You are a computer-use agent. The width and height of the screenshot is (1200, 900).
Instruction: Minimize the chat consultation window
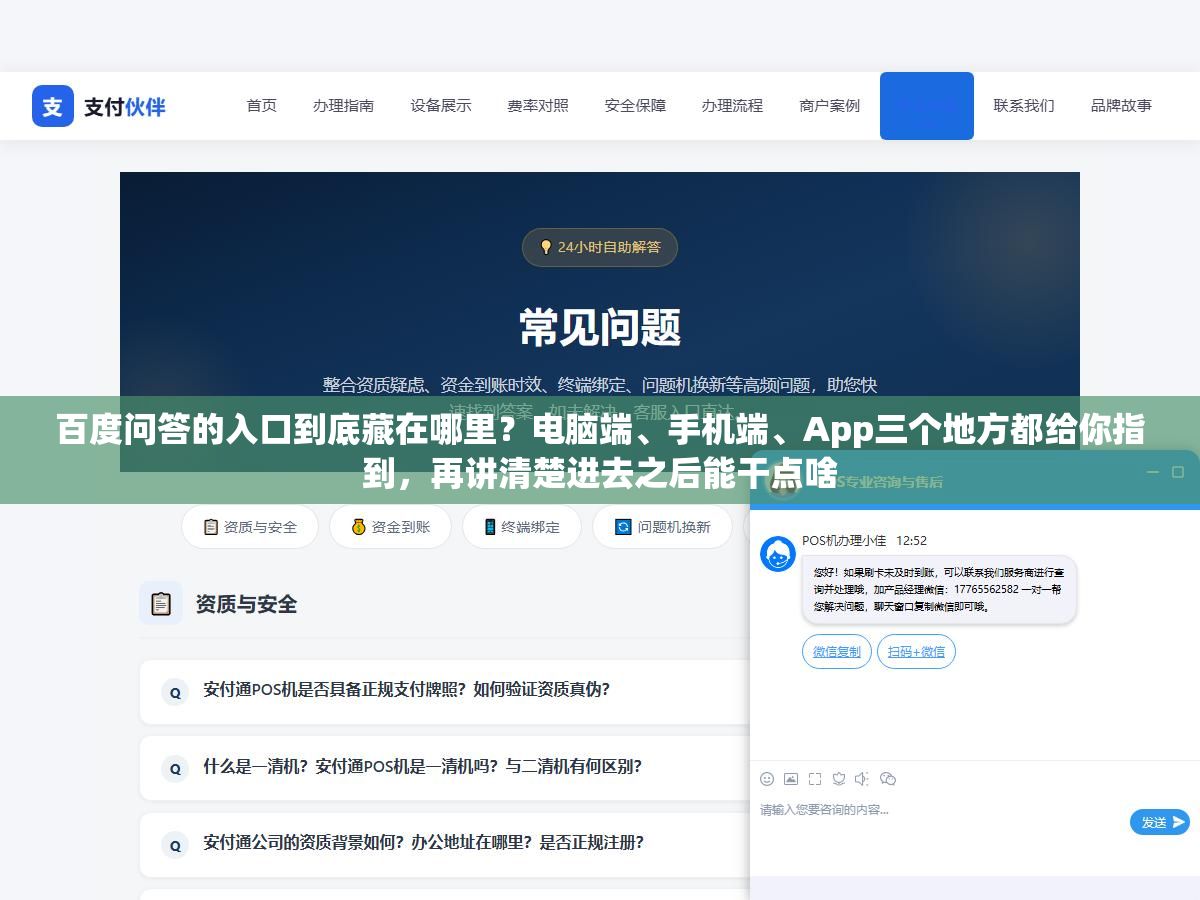pos(1152,472)
